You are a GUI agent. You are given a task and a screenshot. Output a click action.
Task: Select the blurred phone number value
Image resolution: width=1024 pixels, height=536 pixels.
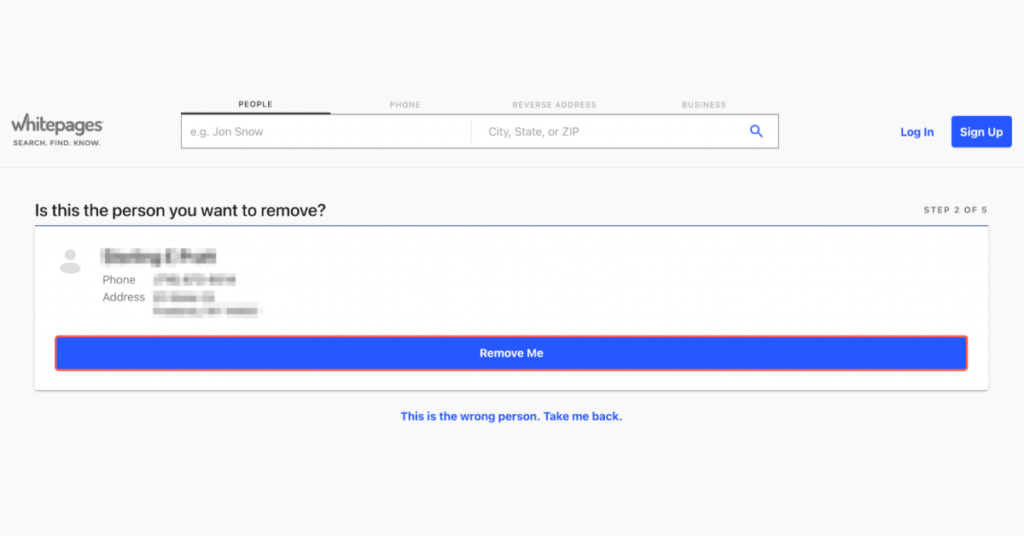point(195,280)
